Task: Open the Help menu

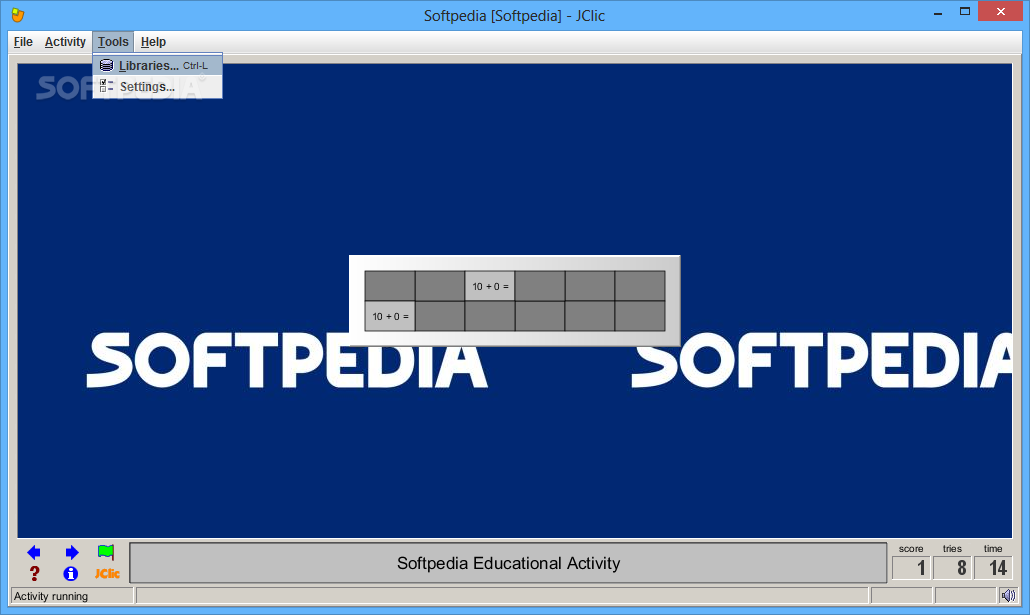Action: click(153, 42)
